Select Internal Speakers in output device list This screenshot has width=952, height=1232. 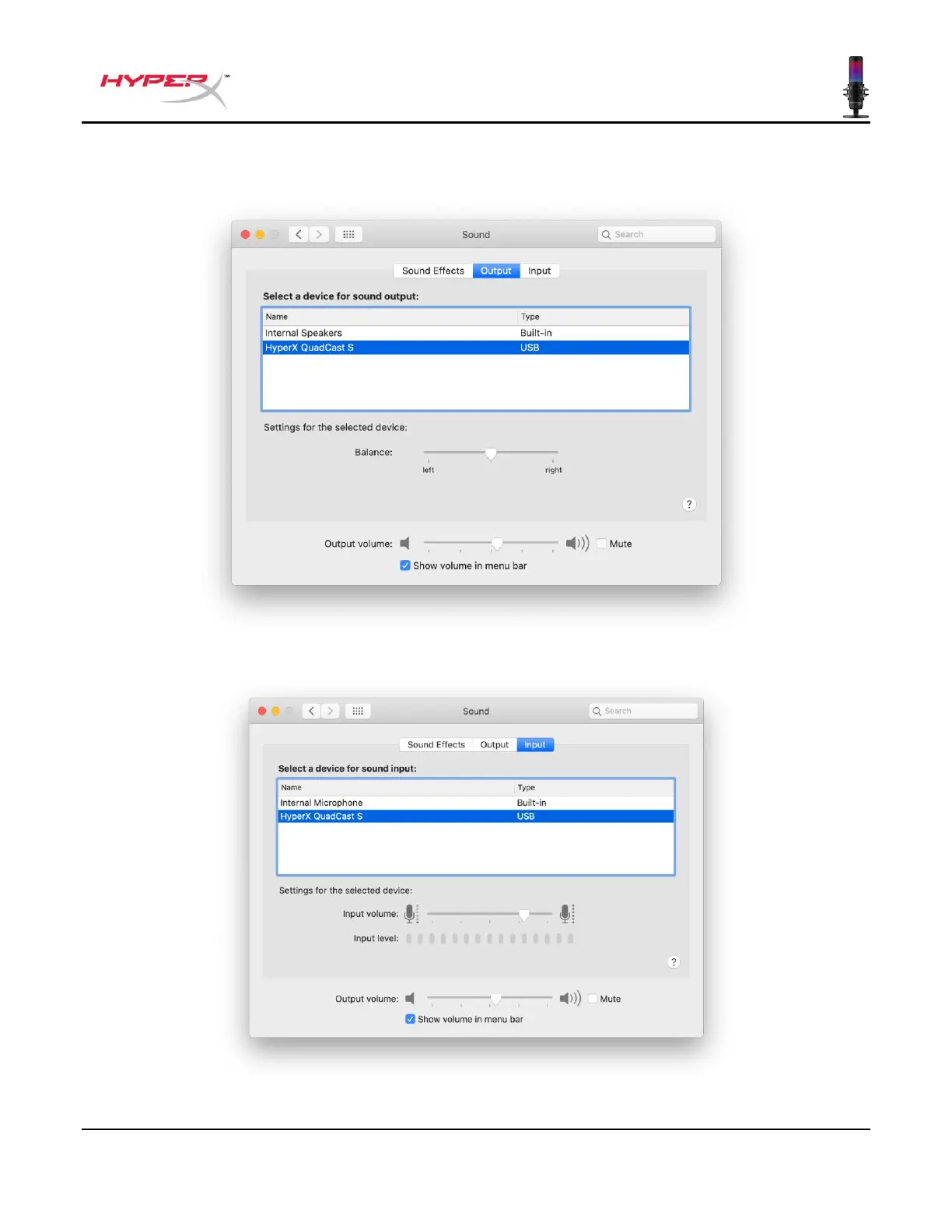[476, 333]
